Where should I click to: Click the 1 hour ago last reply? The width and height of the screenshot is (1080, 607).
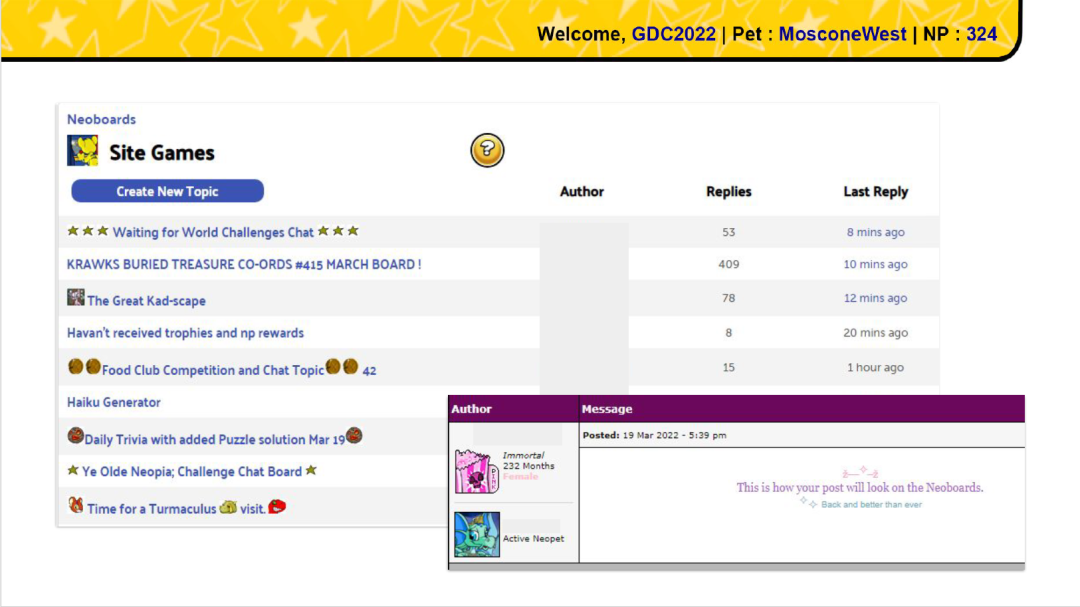pyautogui.click(x=875, y=367)
